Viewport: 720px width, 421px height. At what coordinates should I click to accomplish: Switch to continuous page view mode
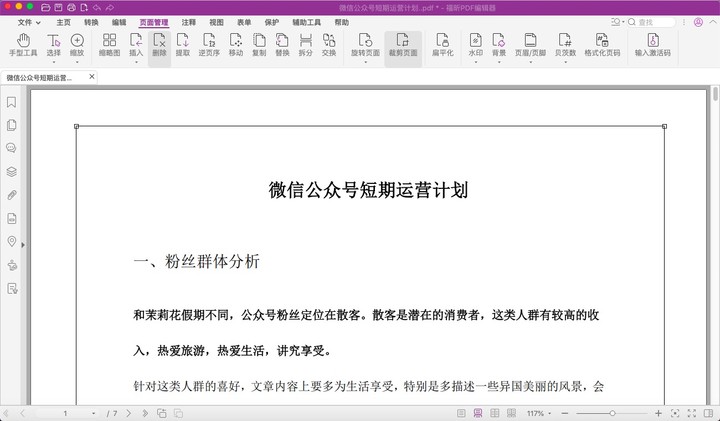click(x=479, y=413)
